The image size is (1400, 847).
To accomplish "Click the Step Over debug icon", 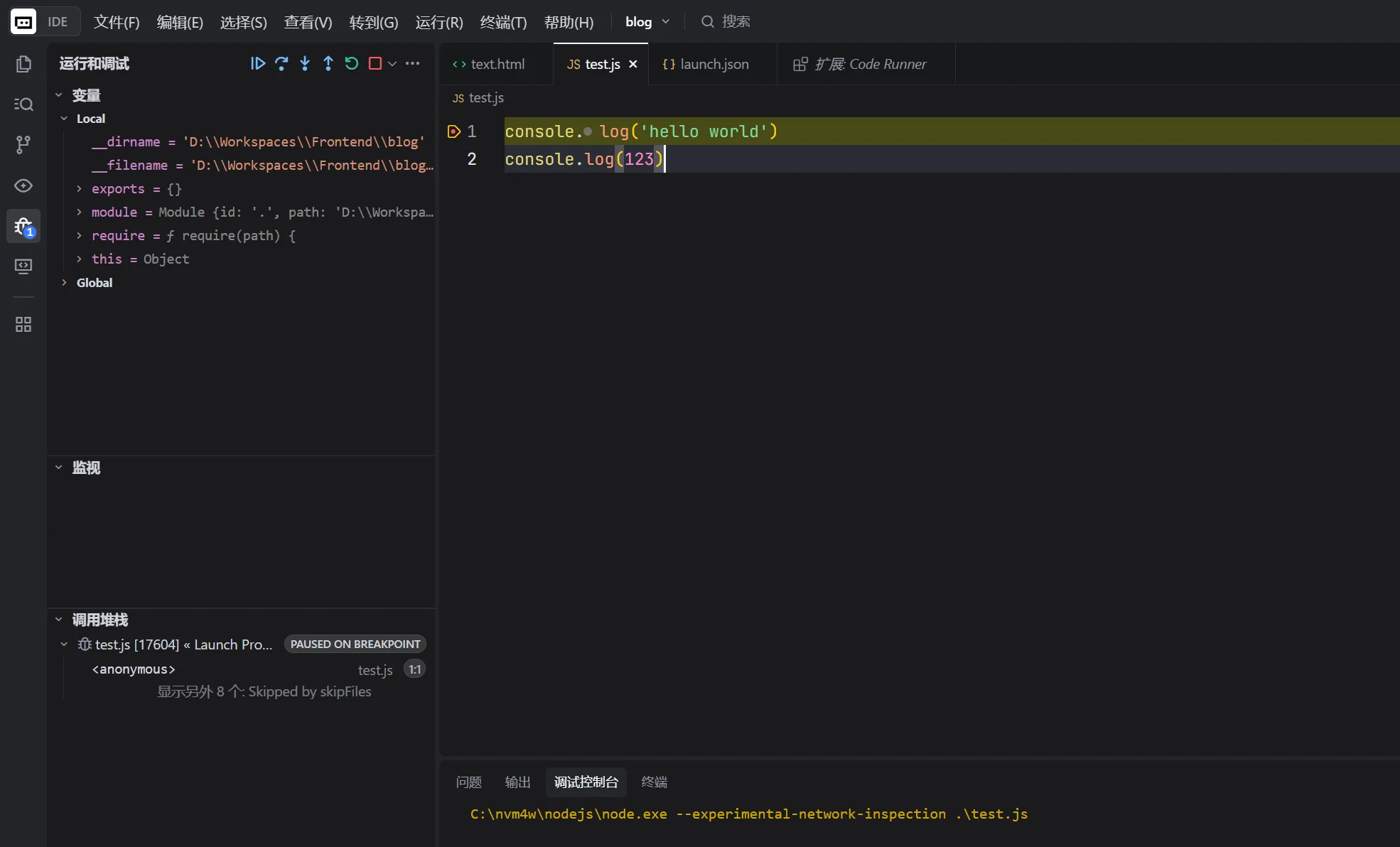I will click(x=281, y=64).
